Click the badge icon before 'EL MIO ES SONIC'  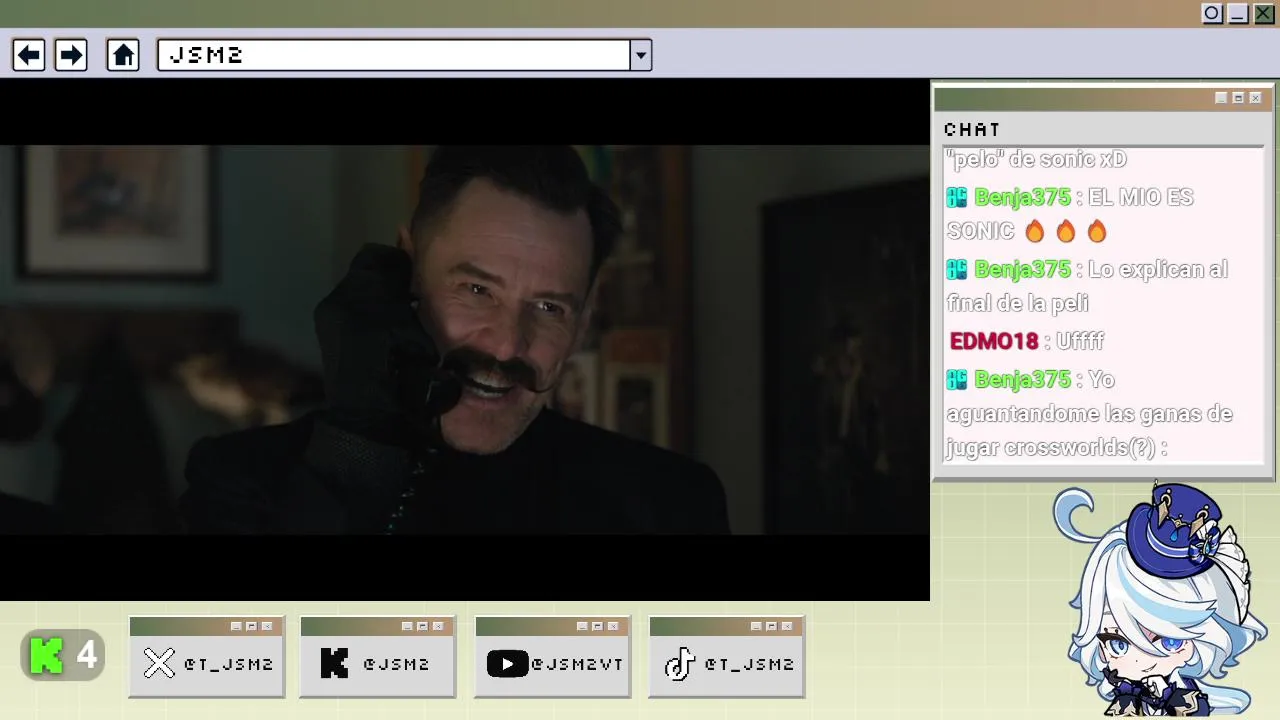pos(957,197)
